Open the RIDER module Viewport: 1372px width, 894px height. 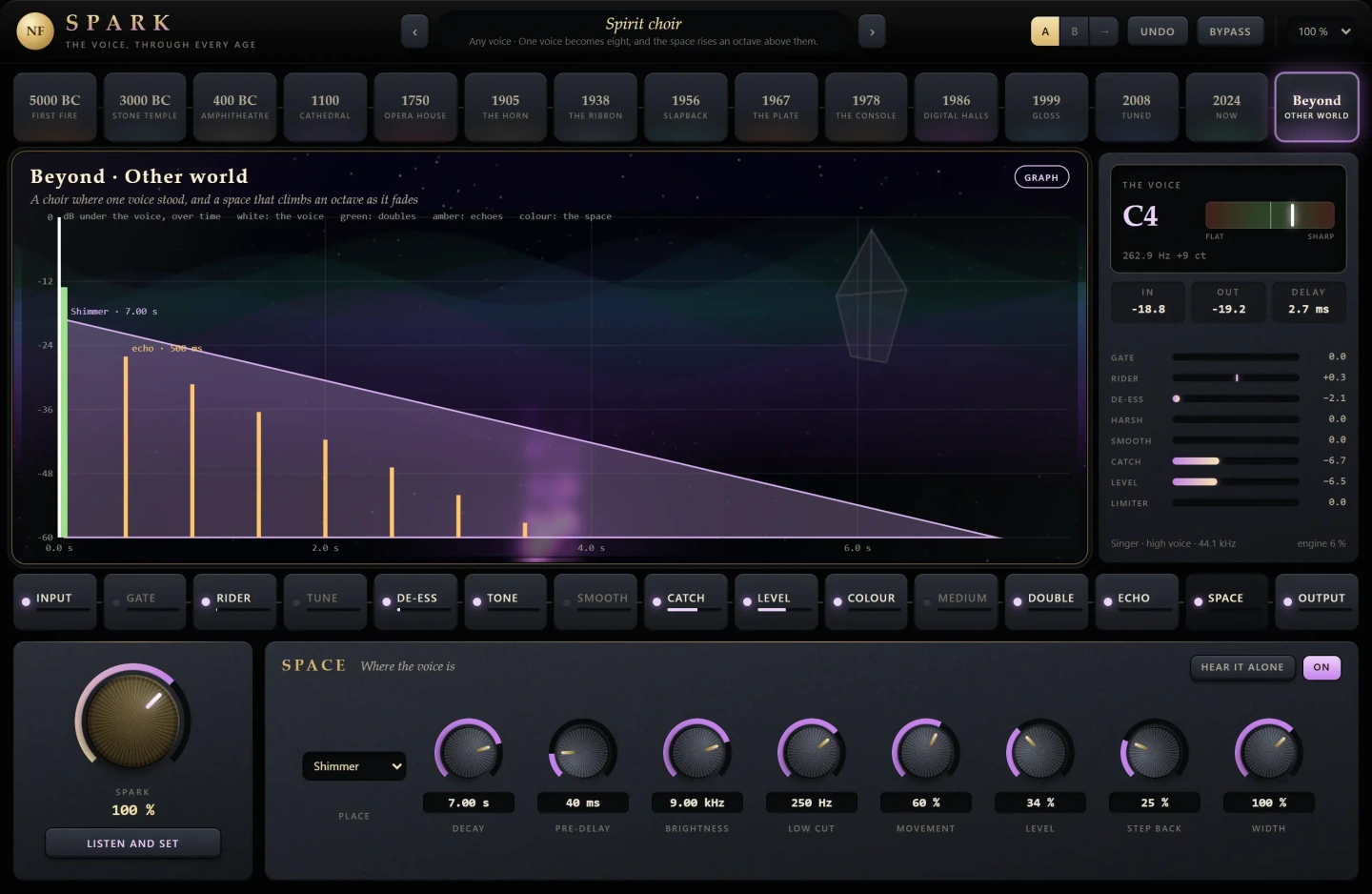coord(235,600)
